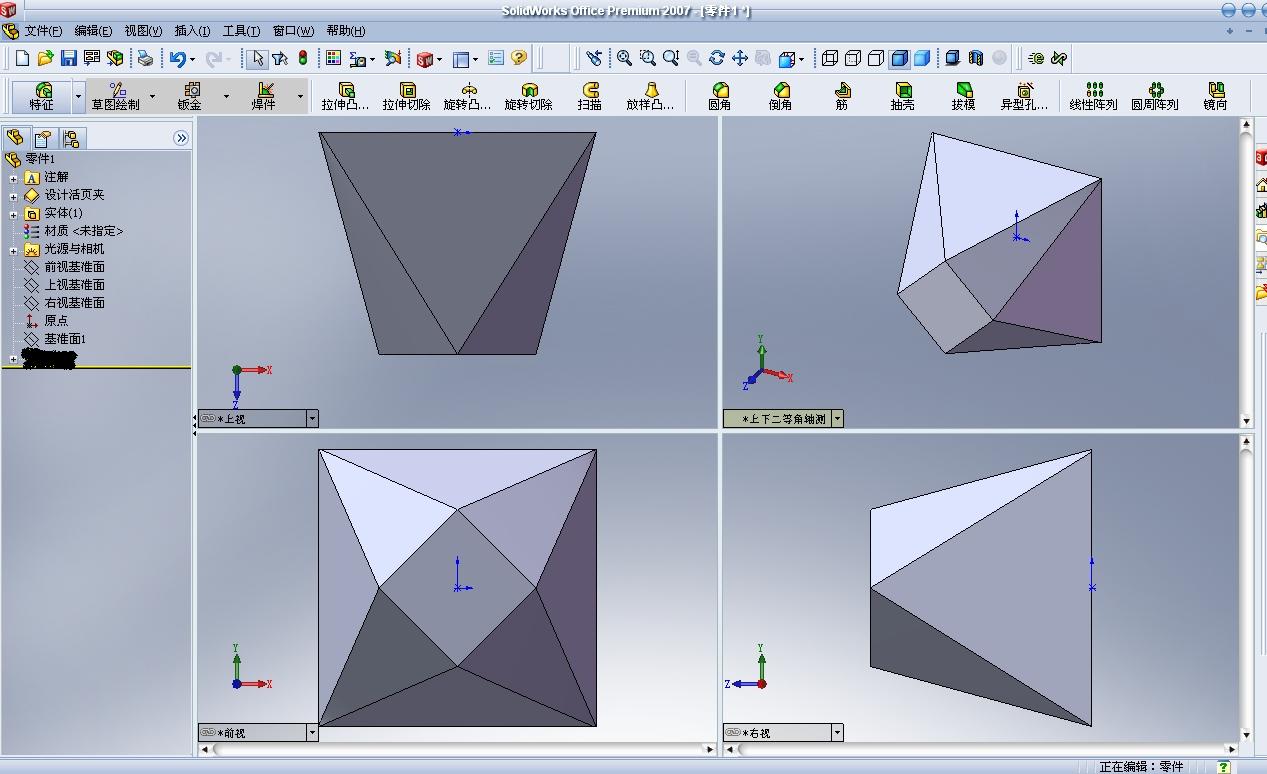Viewport: 1267px width, 774px height.
Task: Click the Linear Pattern (线性阵列) tool
Action: [x=1093, y=97]
